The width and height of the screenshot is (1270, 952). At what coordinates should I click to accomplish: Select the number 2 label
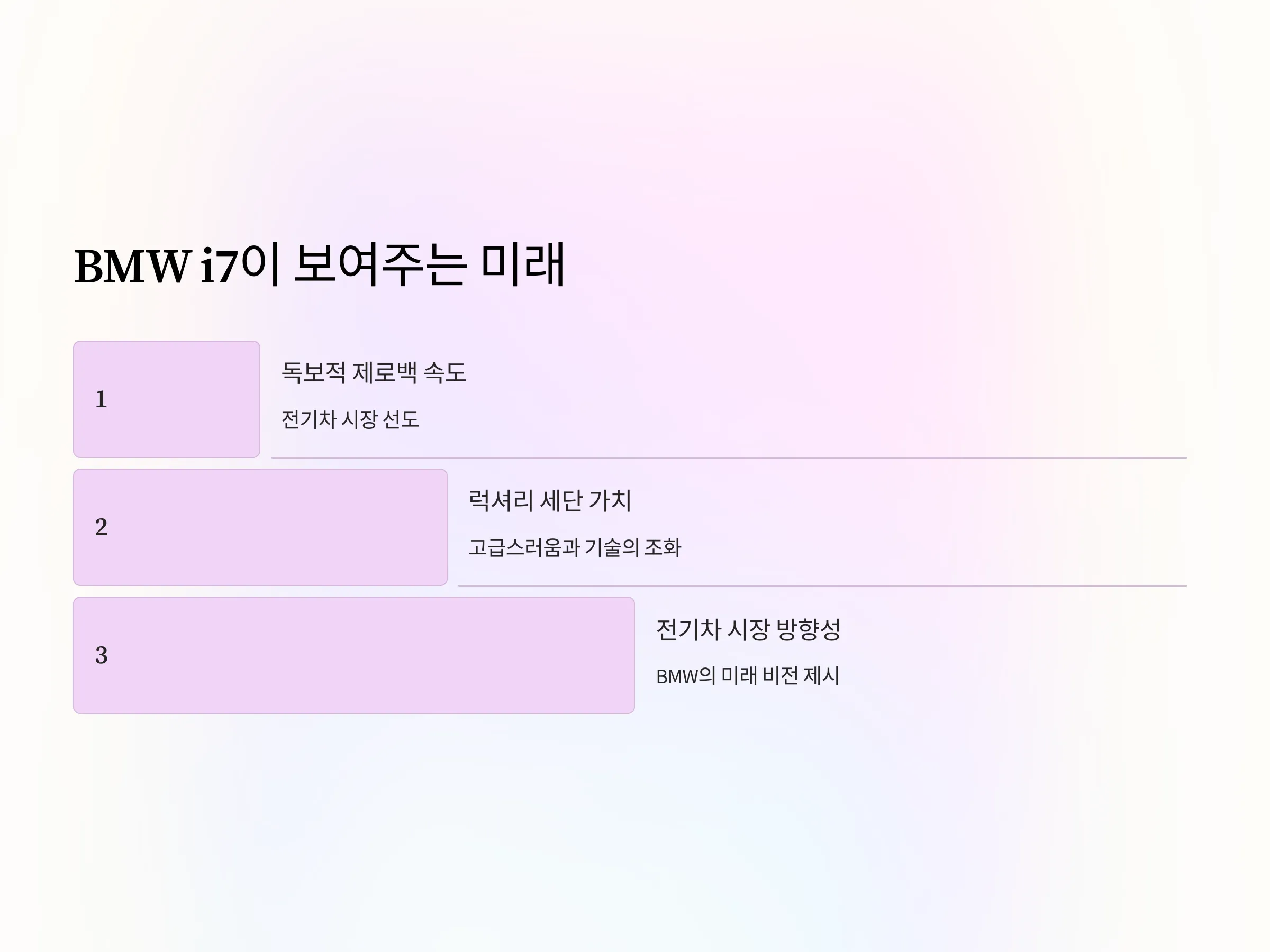pos(101,527)
